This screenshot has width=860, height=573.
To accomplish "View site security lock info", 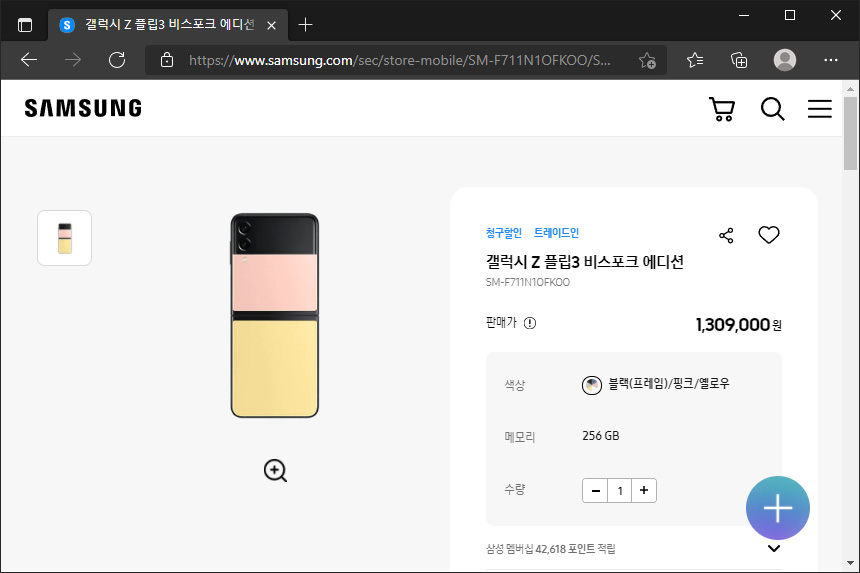I will (167, 60).
